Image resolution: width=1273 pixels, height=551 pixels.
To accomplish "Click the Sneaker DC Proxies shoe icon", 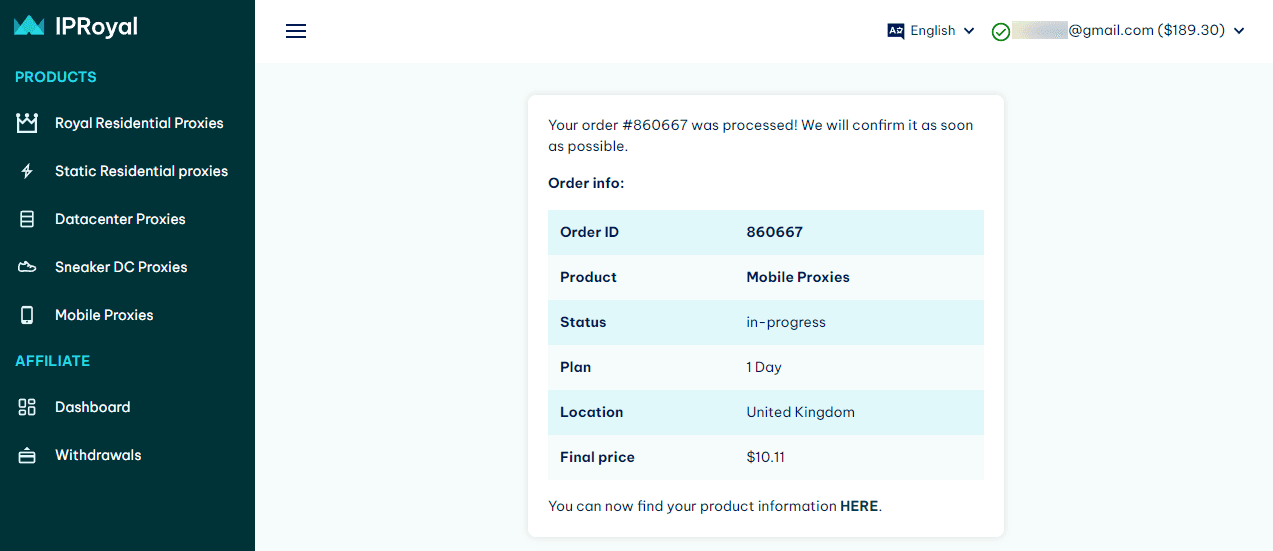I will [x=27, y=267].
